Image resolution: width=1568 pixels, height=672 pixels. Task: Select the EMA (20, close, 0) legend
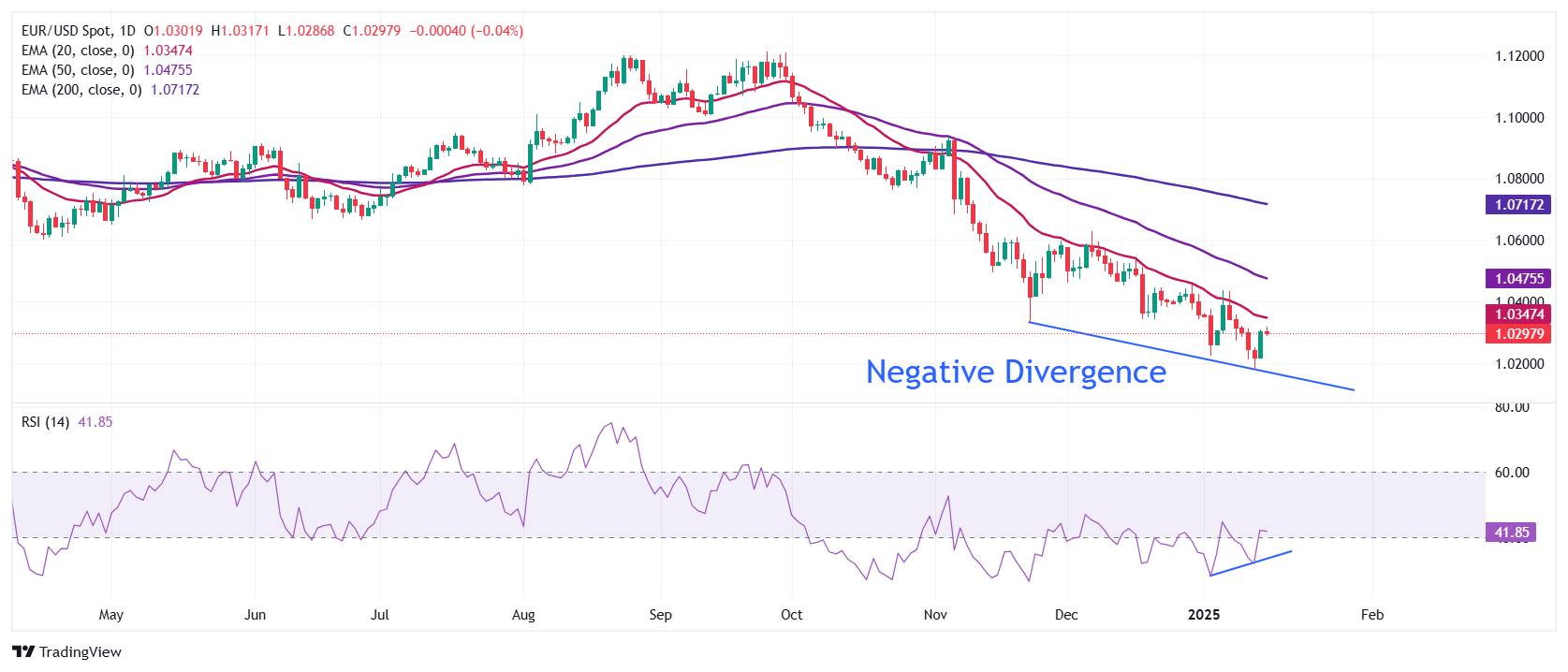78,51
